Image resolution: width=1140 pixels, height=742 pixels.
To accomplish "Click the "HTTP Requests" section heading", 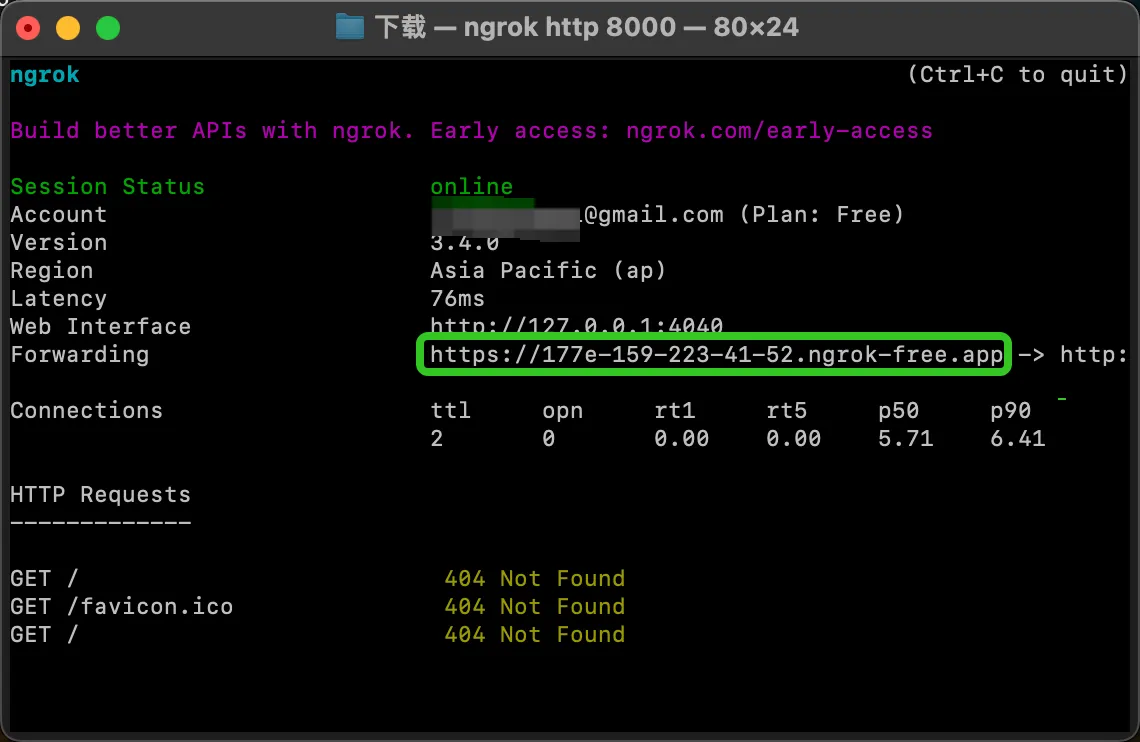I will click(100, 495).
